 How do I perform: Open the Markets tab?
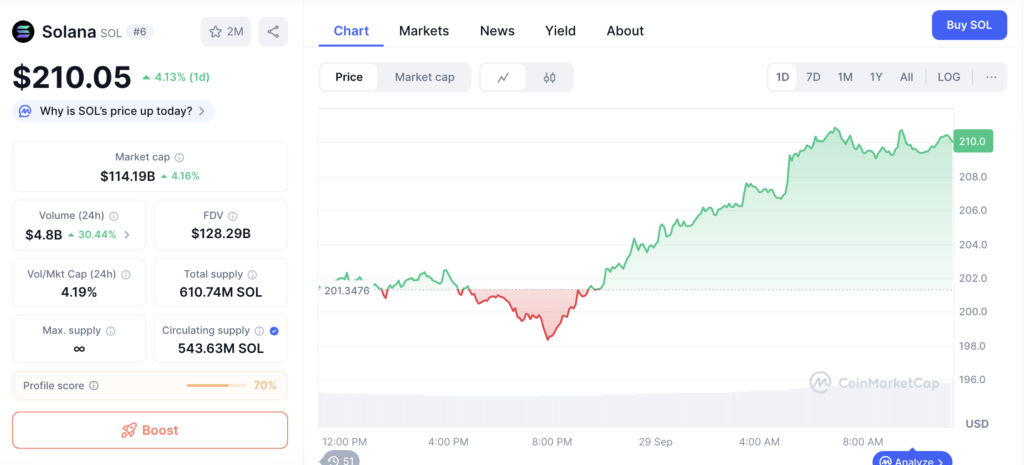coord(424,31)
